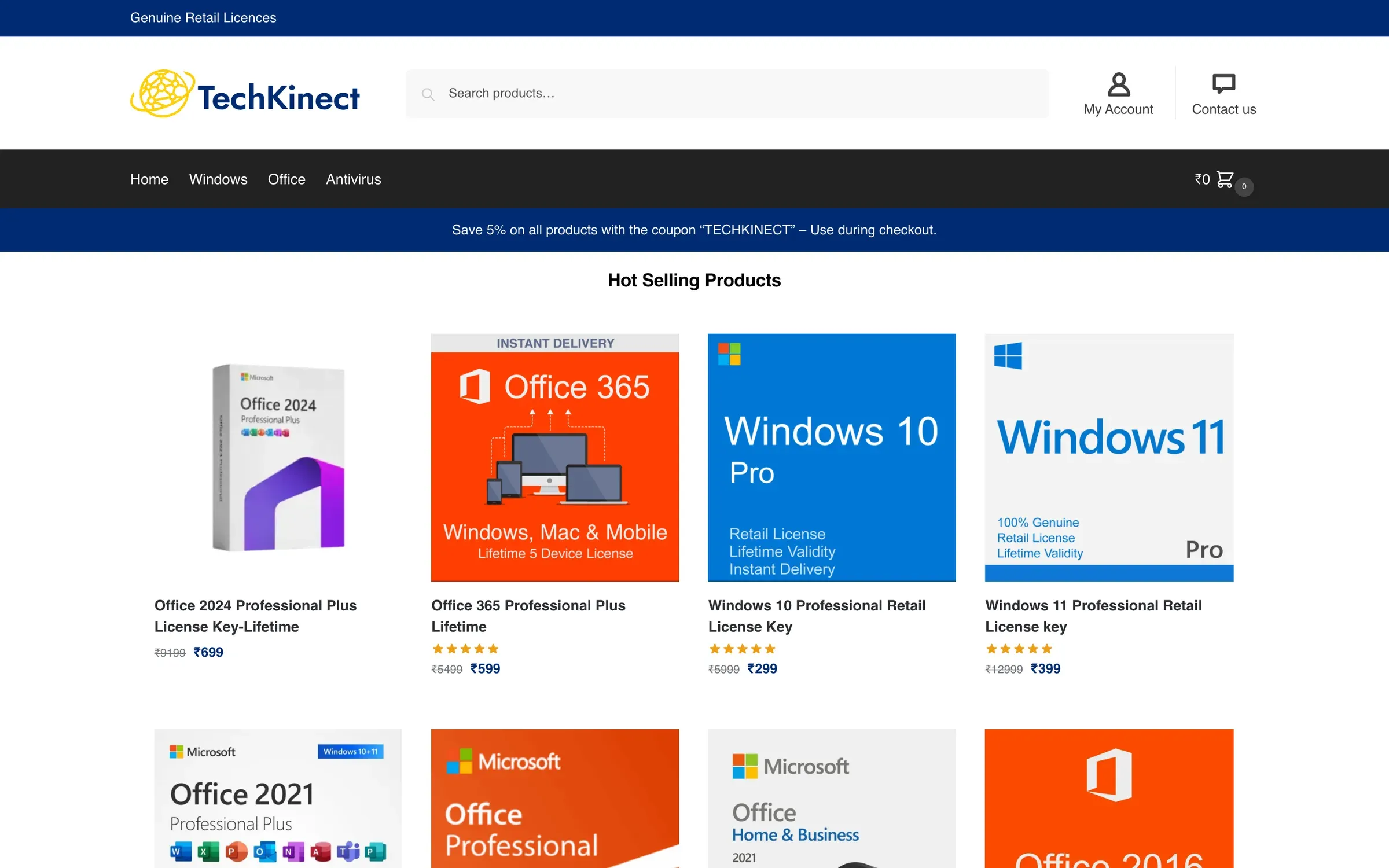Image resolution: width=1389 pixels, height=868 pixels.
Task: Open Microsoft Office Professional orange thumbnail
Action: pyautogui.click(x=555, y=799)
